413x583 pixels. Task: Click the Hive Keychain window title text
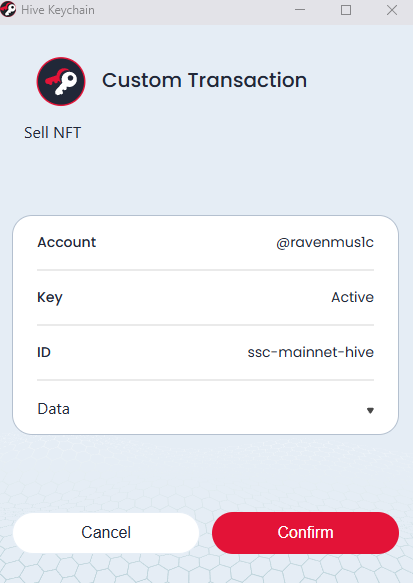58,10
